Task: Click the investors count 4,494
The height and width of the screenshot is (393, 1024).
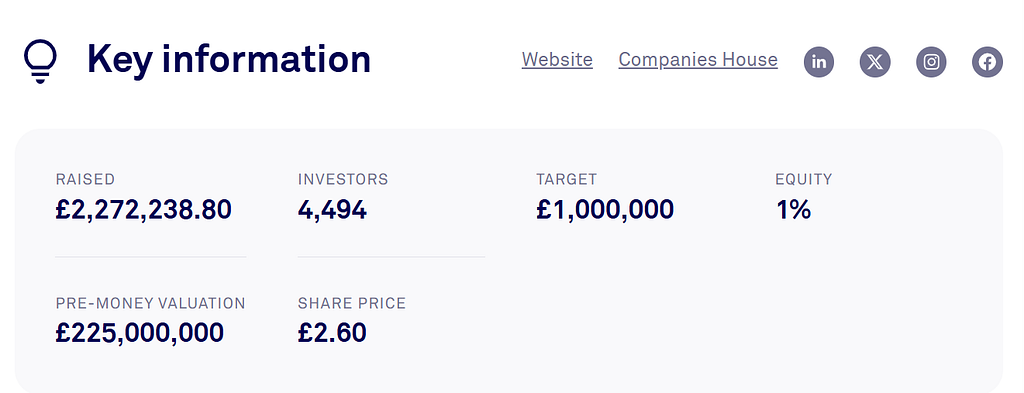Action: pyautogui.click(x=332, y=210)
